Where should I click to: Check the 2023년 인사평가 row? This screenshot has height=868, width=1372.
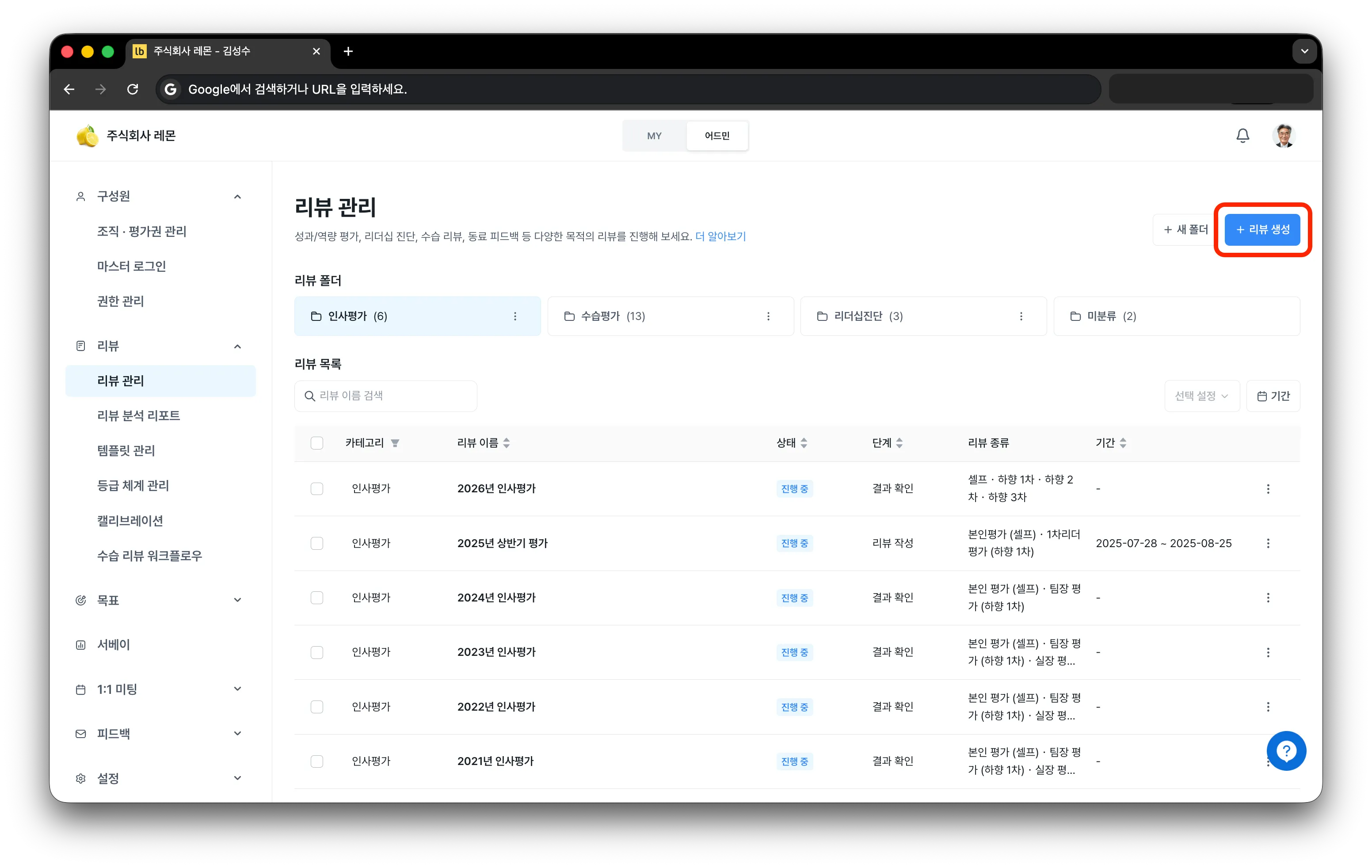tap(317, 652)
